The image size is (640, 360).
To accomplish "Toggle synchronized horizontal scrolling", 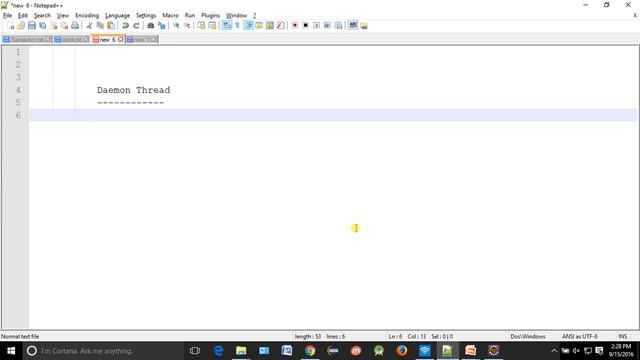I will point(212,26).
